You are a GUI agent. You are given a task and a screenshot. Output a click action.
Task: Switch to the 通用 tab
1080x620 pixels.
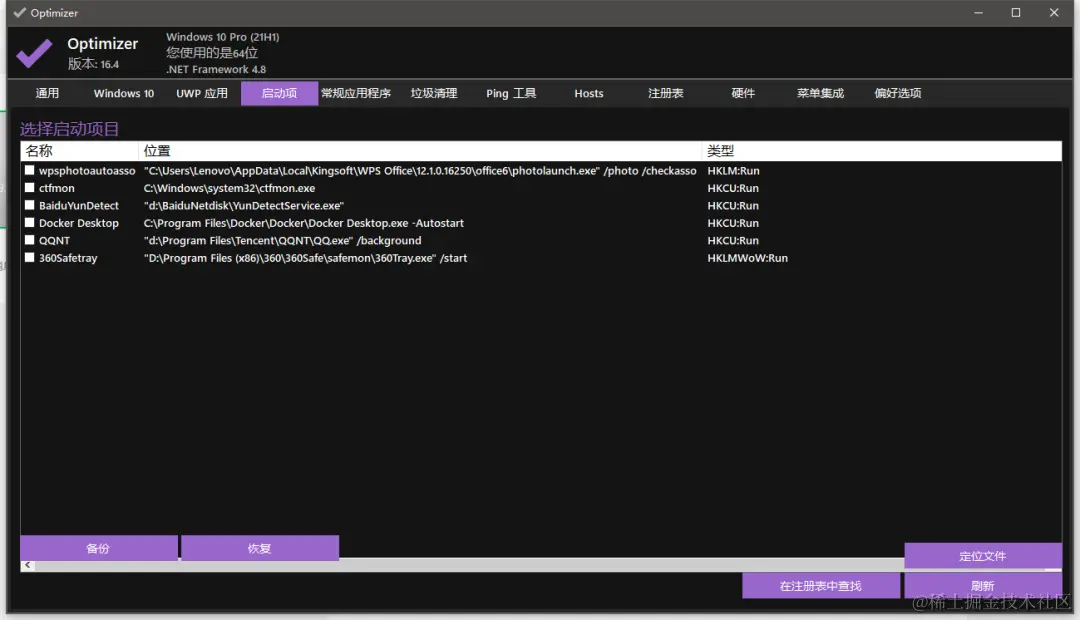(x=48, y=93)
